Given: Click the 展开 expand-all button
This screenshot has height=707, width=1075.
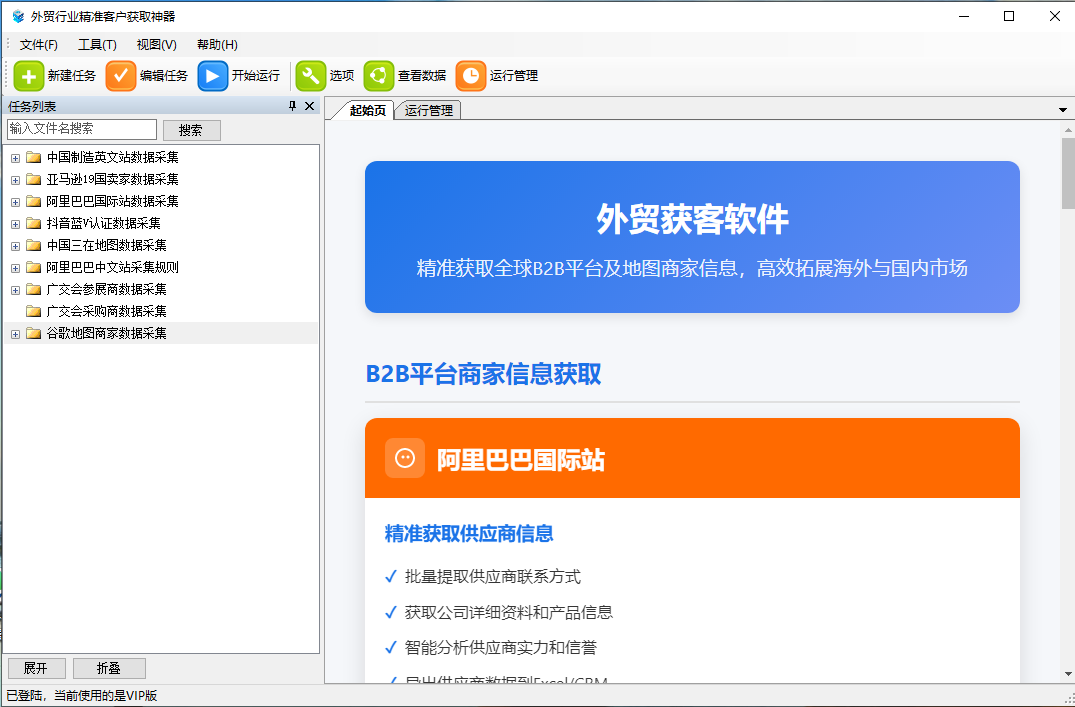Looking at the screenshot, I should pos(36,668).
